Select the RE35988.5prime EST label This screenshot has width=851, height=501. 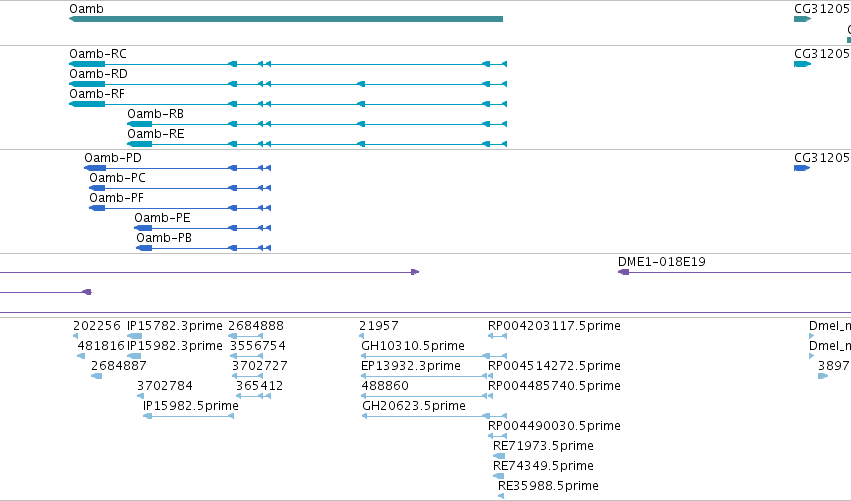[548, 486]
